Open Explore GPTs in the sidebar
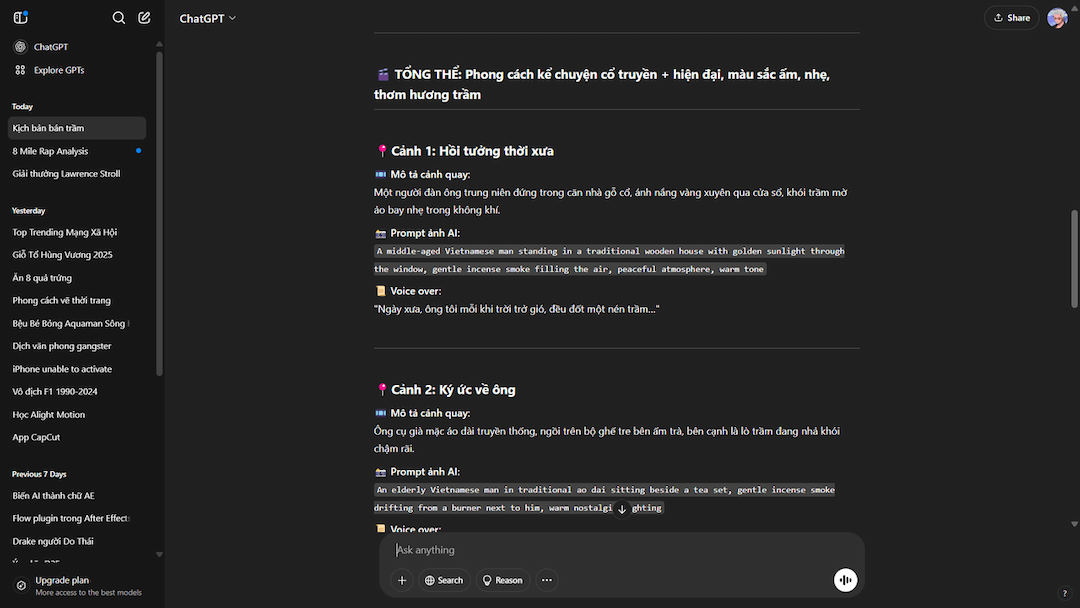Viewport: 1080px width, 608px height. point(59,70)
